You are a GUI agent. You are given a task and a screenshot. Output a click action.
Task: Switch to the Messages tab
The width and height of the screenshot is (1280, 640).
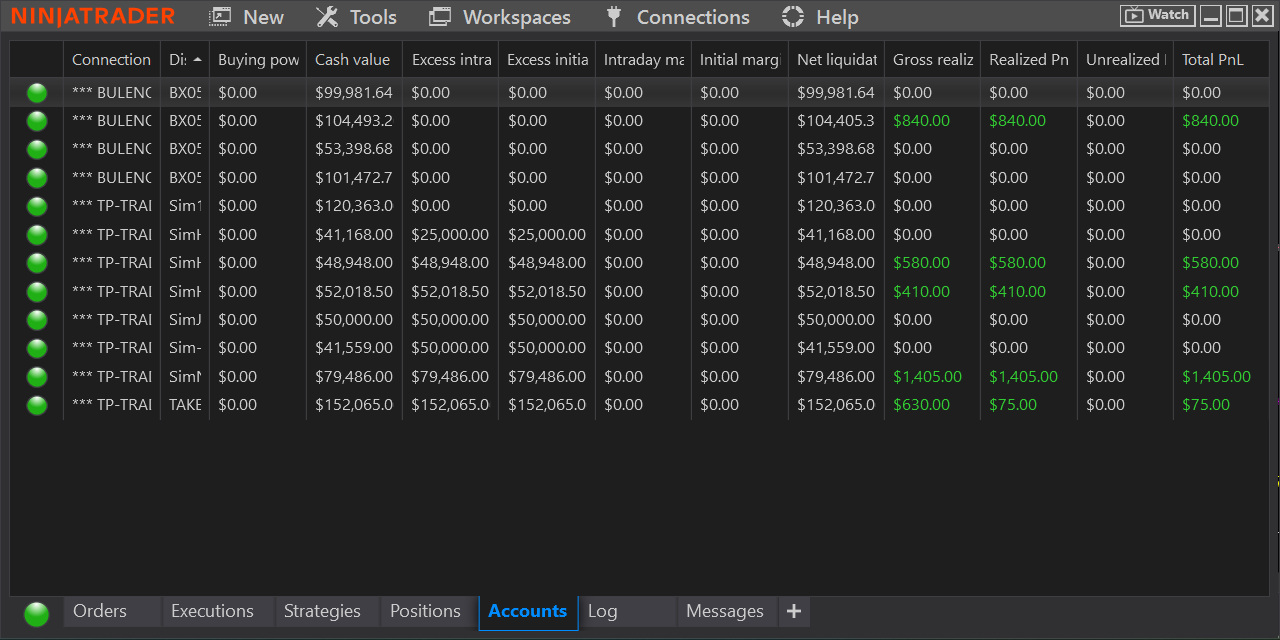click(x=725, y=611)
